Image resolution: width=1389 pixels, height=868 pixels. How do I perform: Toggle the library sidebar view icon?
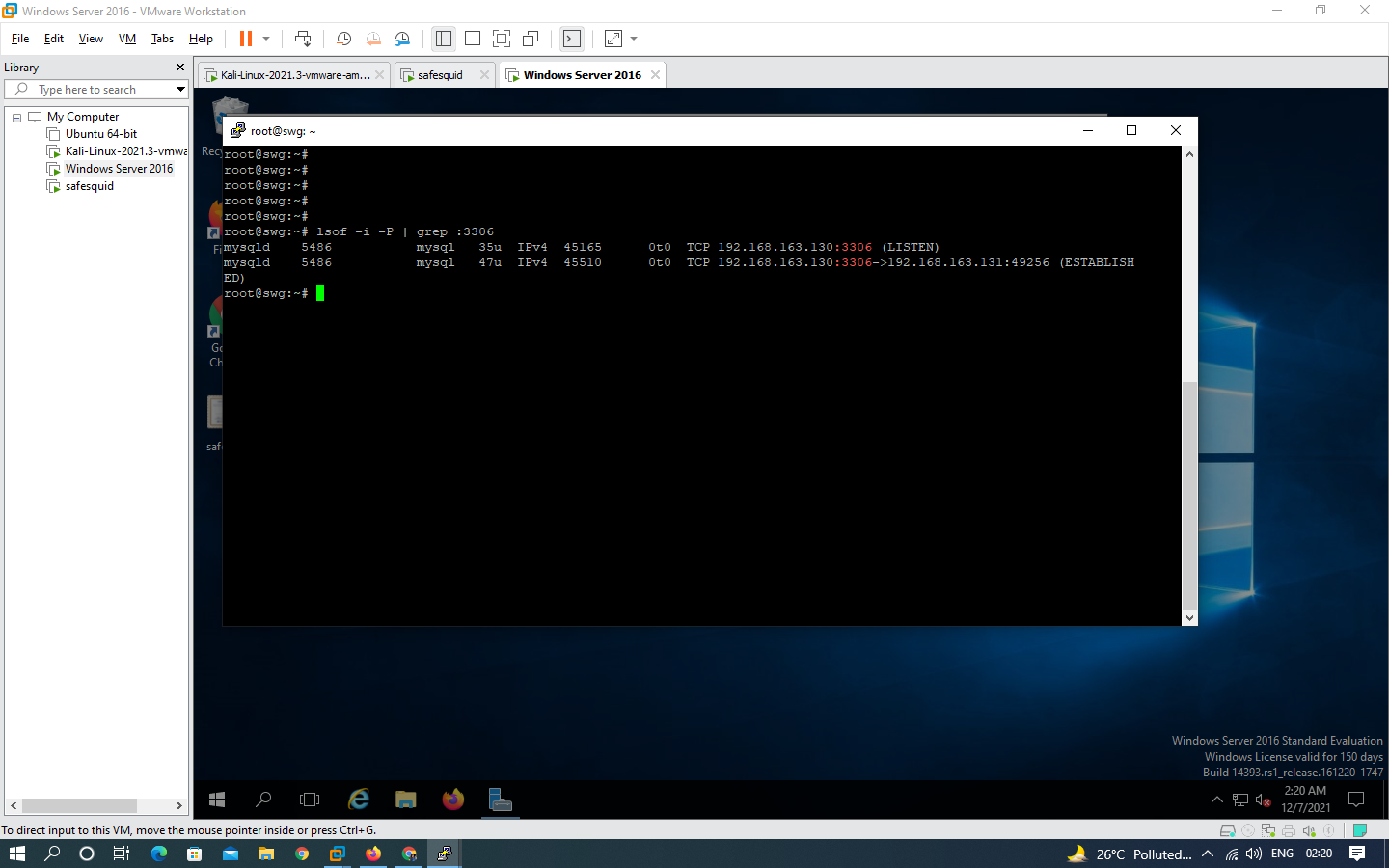(x=444, y=39)
